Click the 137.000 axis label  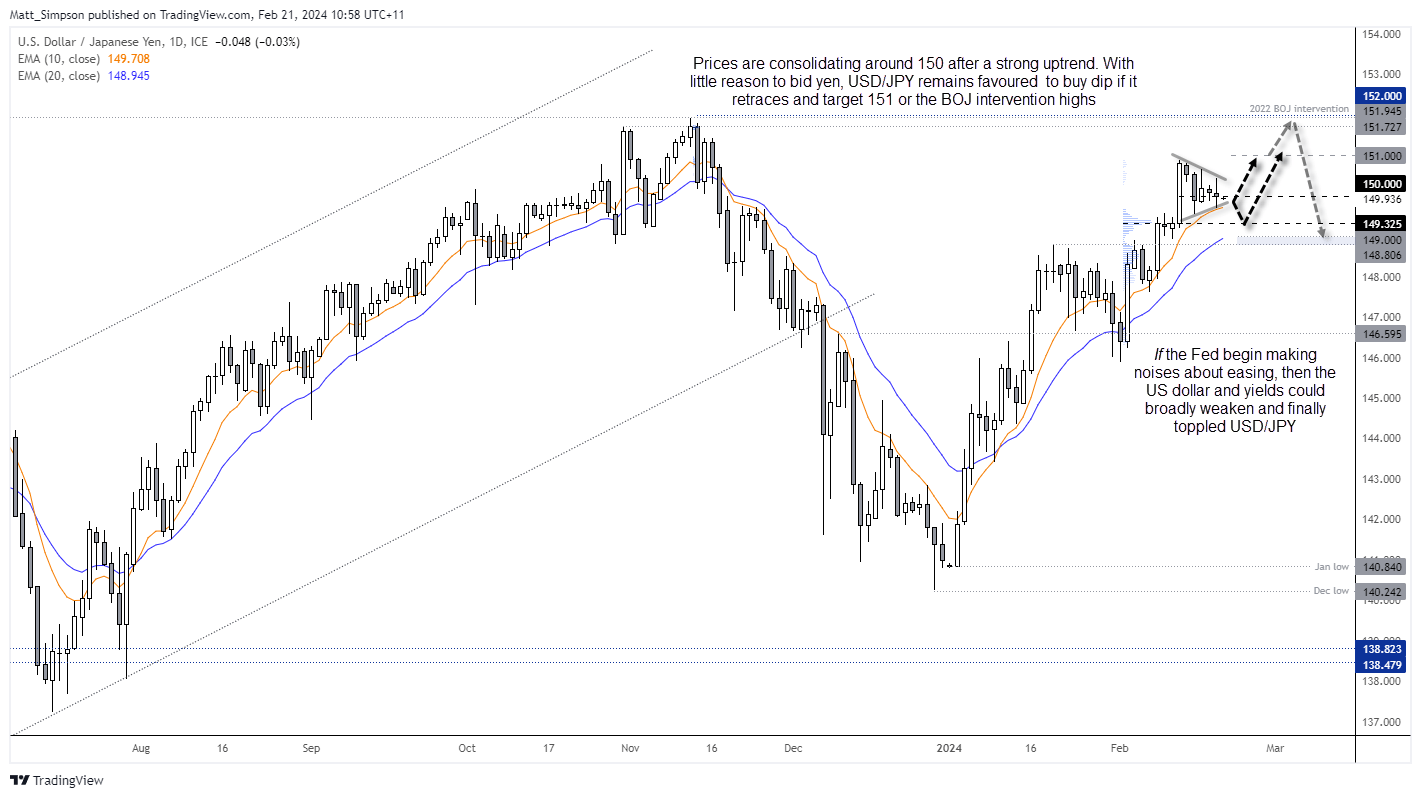click(1381, 721)
